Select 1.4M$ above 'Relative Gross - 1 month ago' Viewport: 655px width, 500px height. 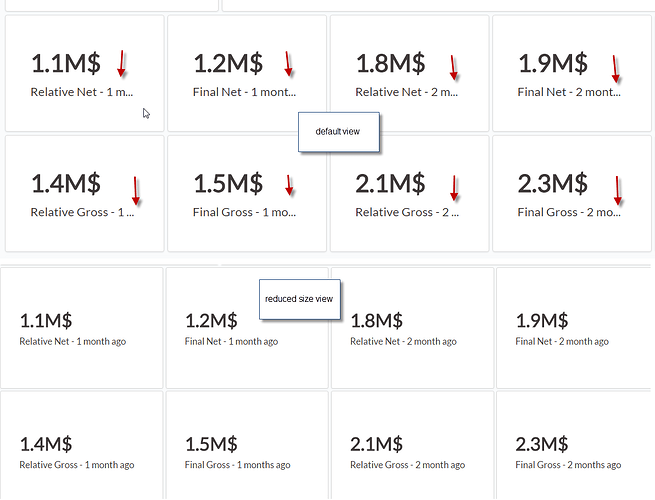(46, 444)
